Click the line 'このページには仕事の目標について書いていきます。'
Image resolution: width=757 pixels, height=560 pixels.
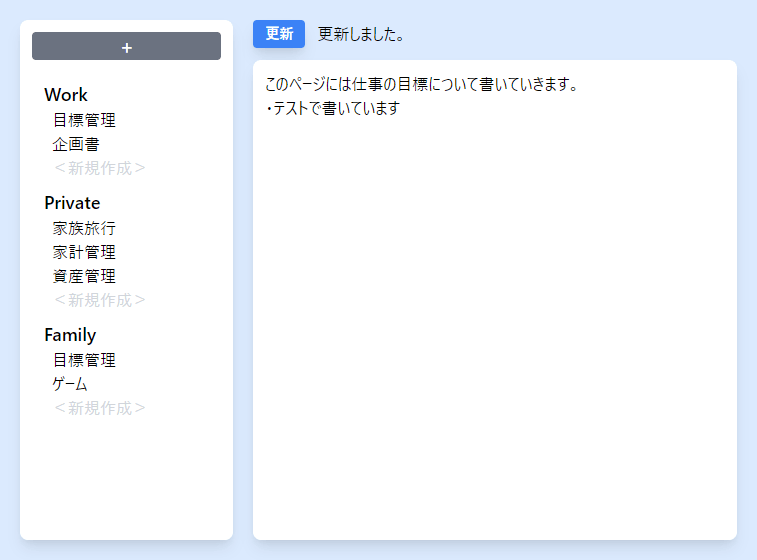tap(422, 84)
